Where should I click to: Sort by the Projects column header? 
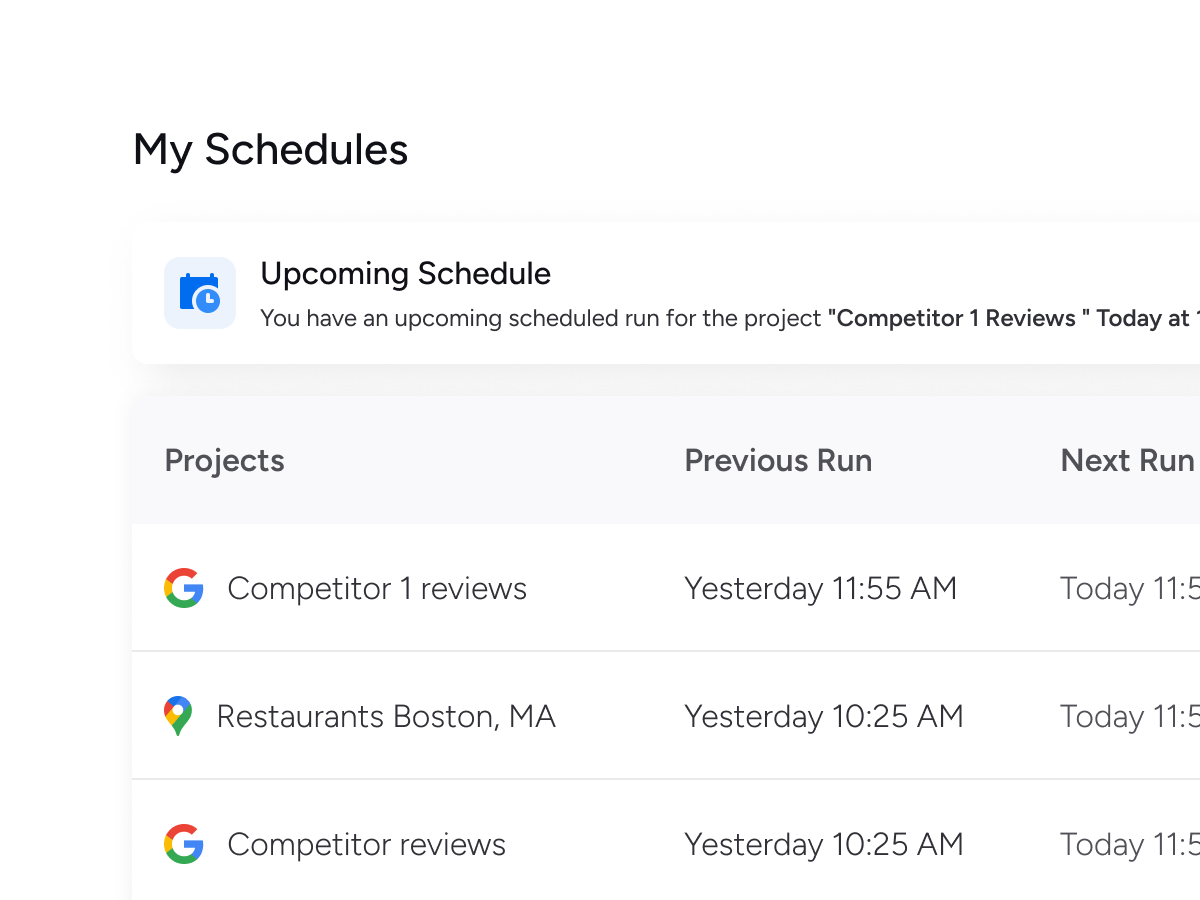[224, 460]
